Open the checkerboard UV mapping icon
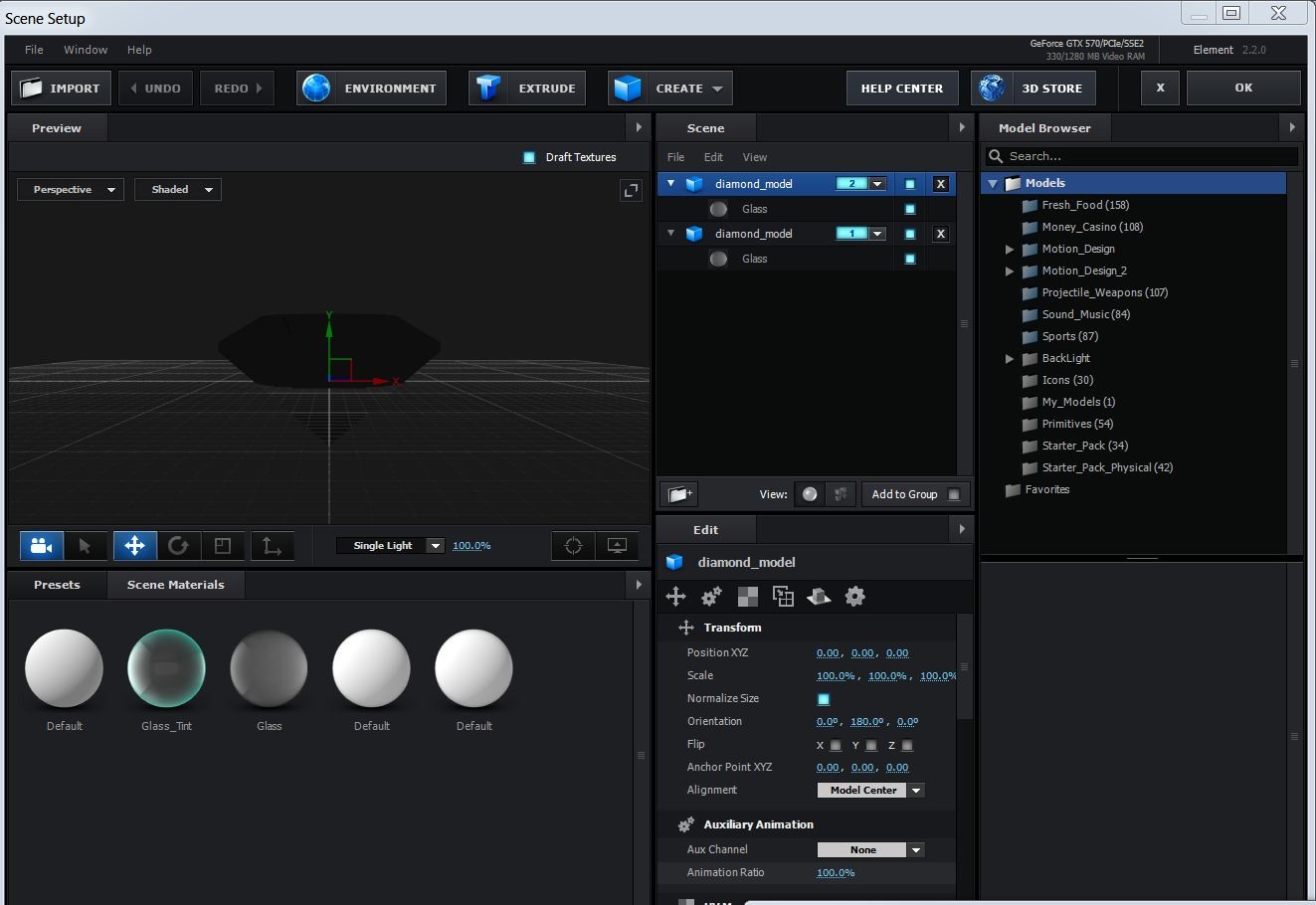 747,597
